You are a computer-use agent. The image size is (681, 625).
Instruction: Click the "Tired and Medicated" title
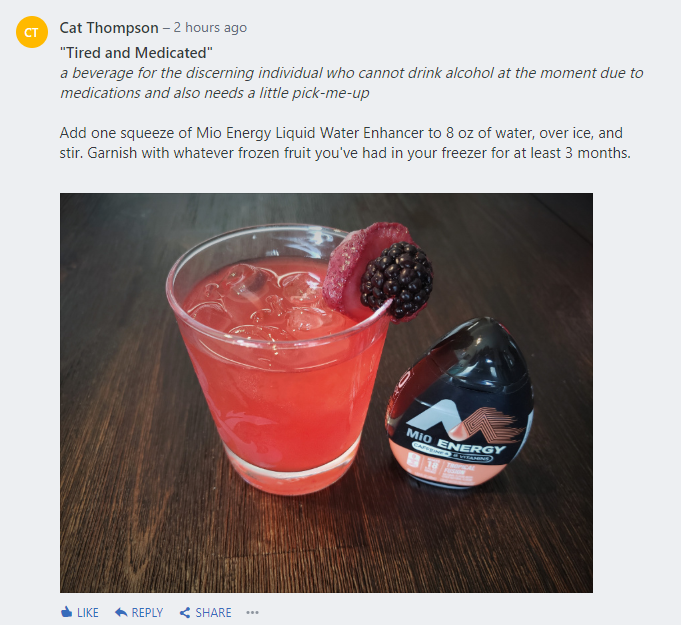(136, 53)
